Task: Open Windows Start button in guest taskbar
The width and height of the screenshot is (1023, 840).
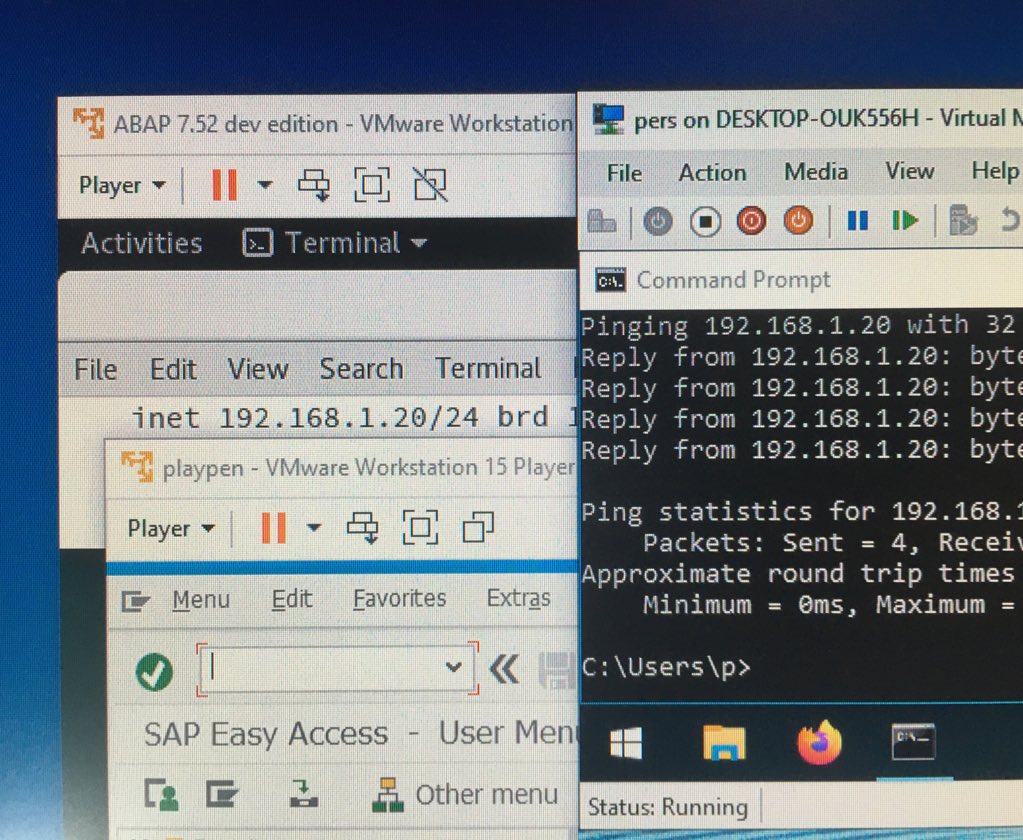Action: click(x=626, y=743)
